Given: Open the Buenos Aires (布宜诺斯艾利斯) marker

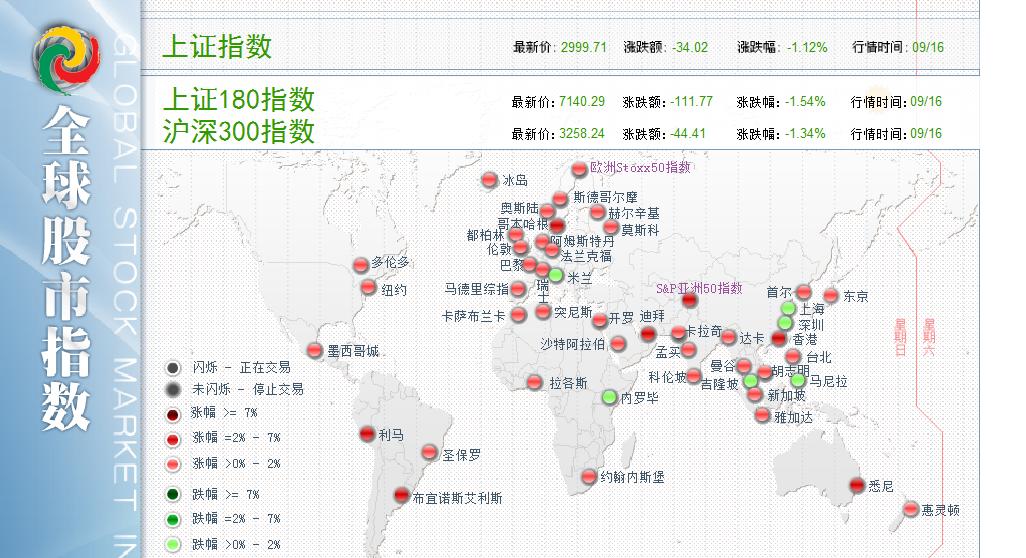Looking at the screenshot, I should tap(401, 494).
